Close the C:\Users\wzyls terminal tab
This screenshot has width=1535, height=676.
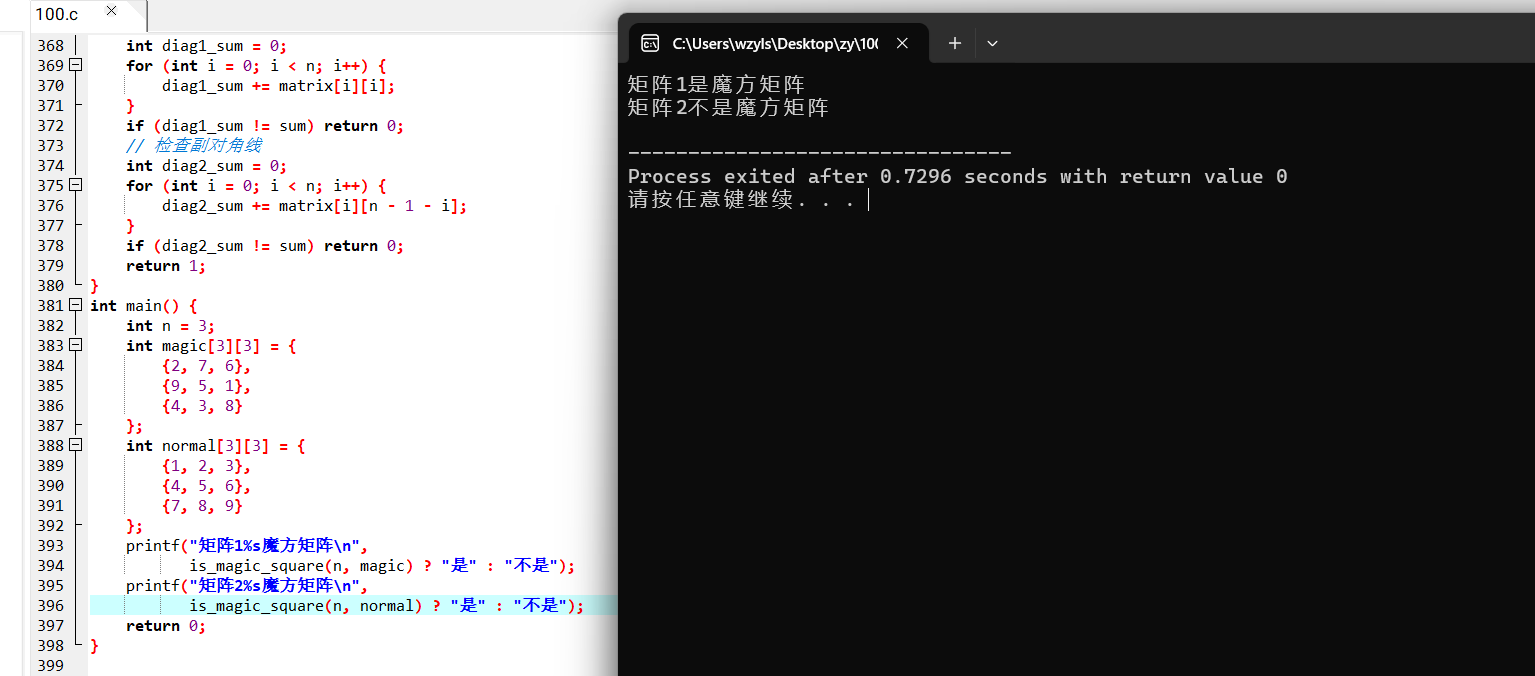point(902,43)
